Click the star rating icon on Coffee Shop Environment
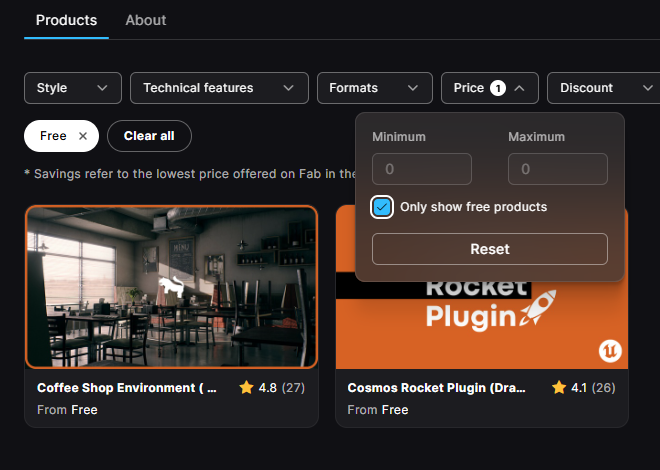This screenshot has height=470, width=660. click(246, 387)
